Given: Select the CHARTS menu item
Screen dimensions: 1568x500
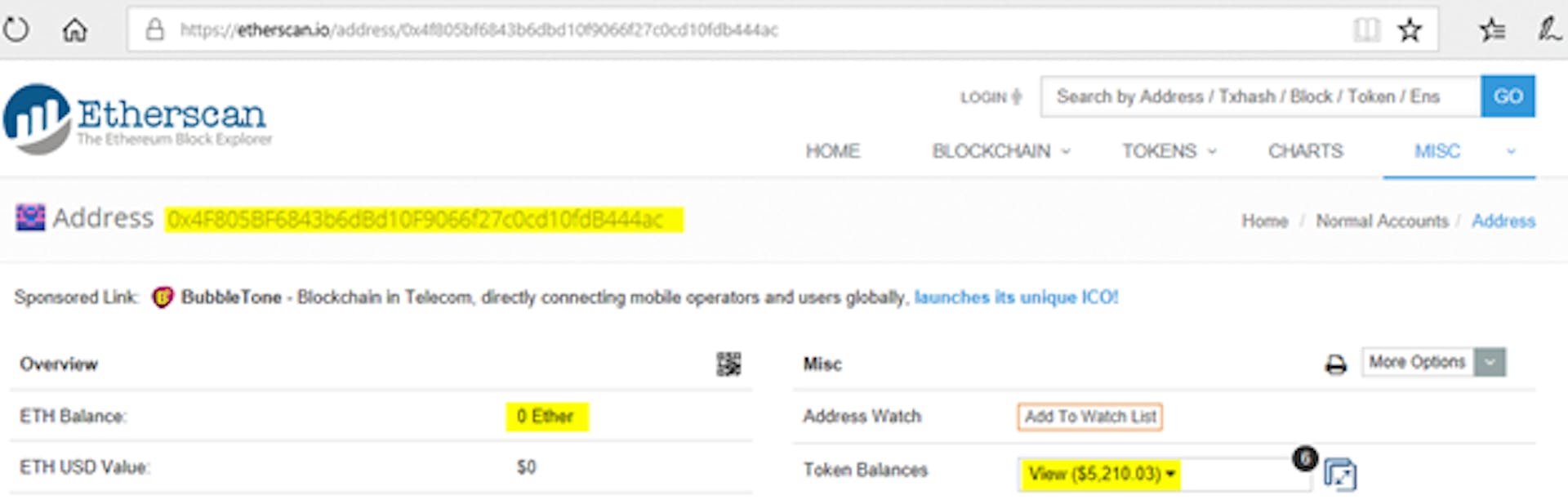Looking at the screenshot, I should (x=1305, y=151).
